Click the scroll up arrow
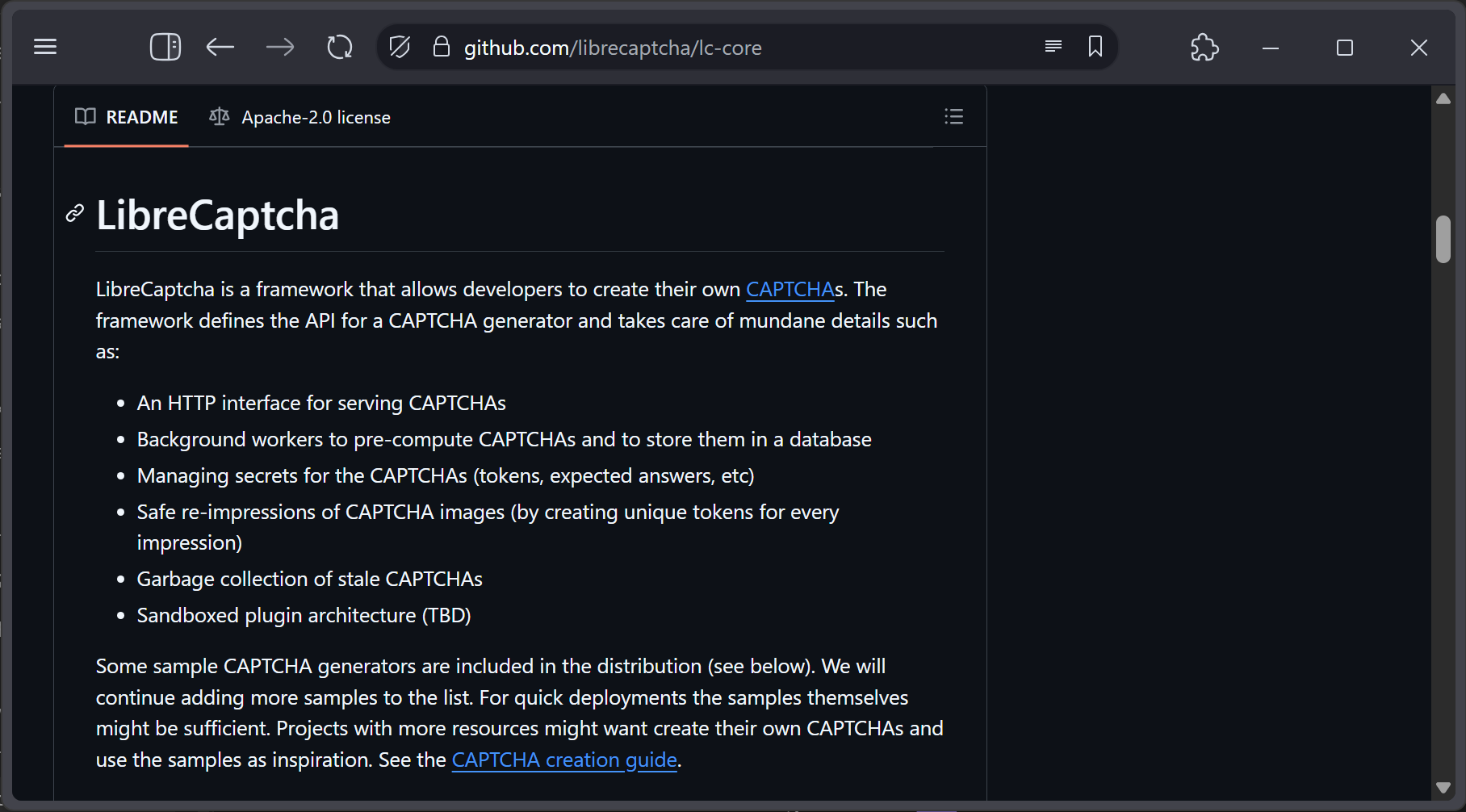 coord(1443,98)
